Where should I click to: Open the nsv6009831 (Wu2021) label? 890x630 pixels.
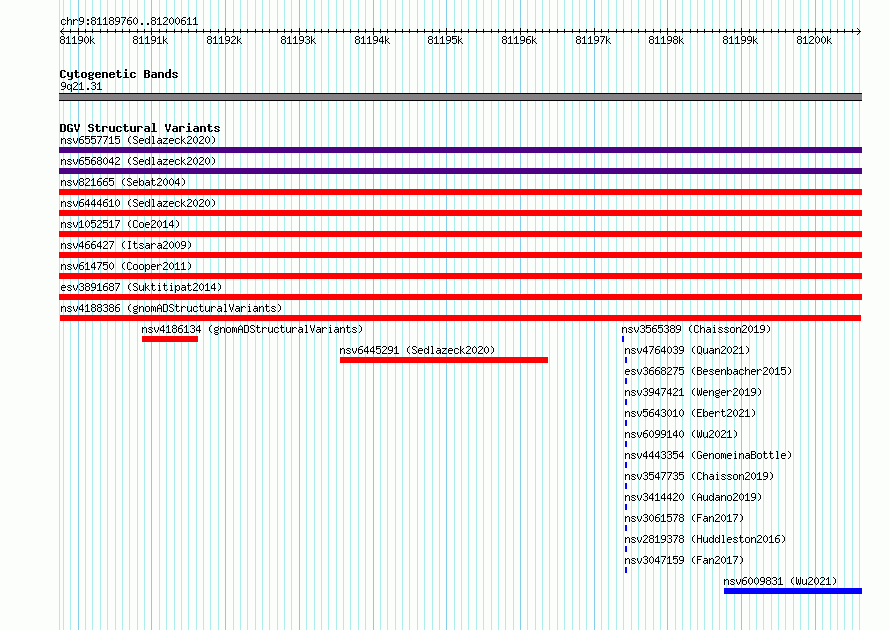coord(780,581)
